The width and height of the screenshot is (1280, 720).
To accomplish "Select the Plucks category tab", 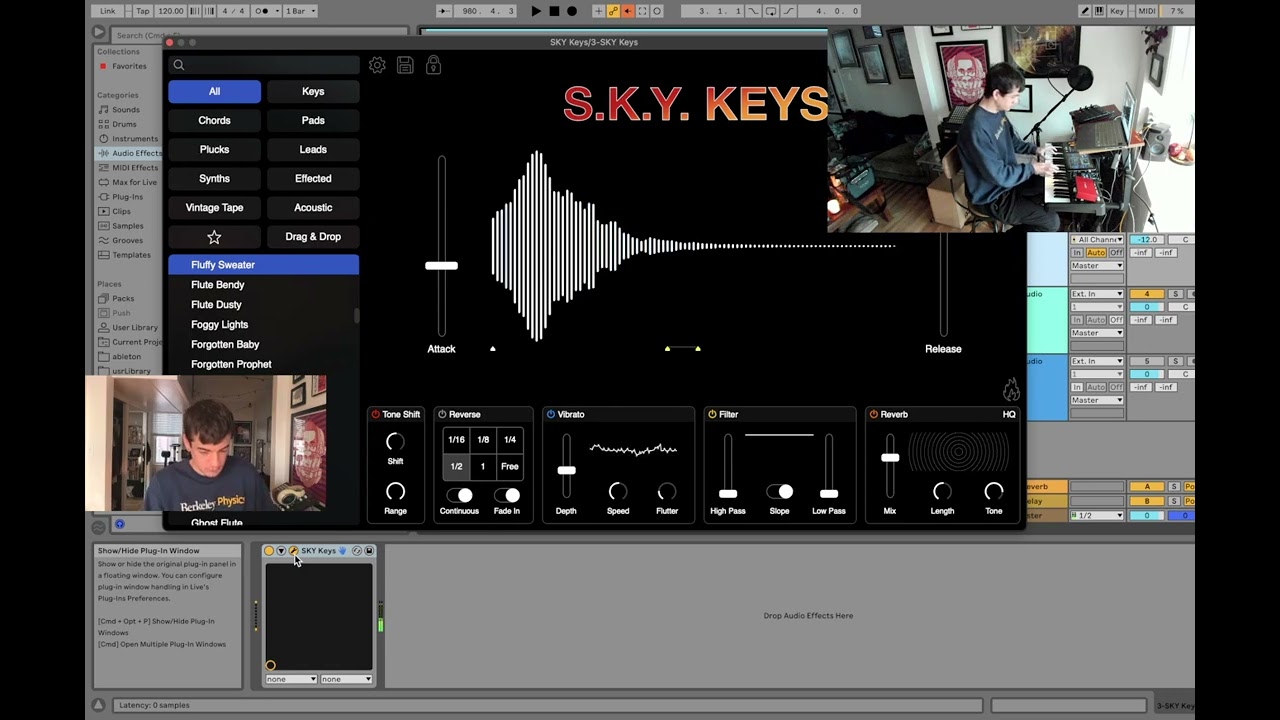I will (x=214, y=149).
